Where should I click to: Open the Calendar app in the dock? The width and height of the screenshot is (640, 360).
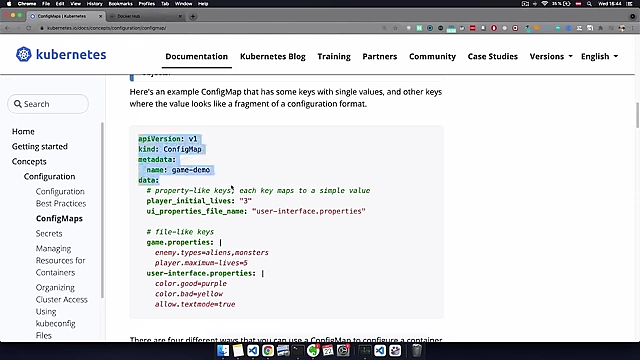[x=328, y=351]
